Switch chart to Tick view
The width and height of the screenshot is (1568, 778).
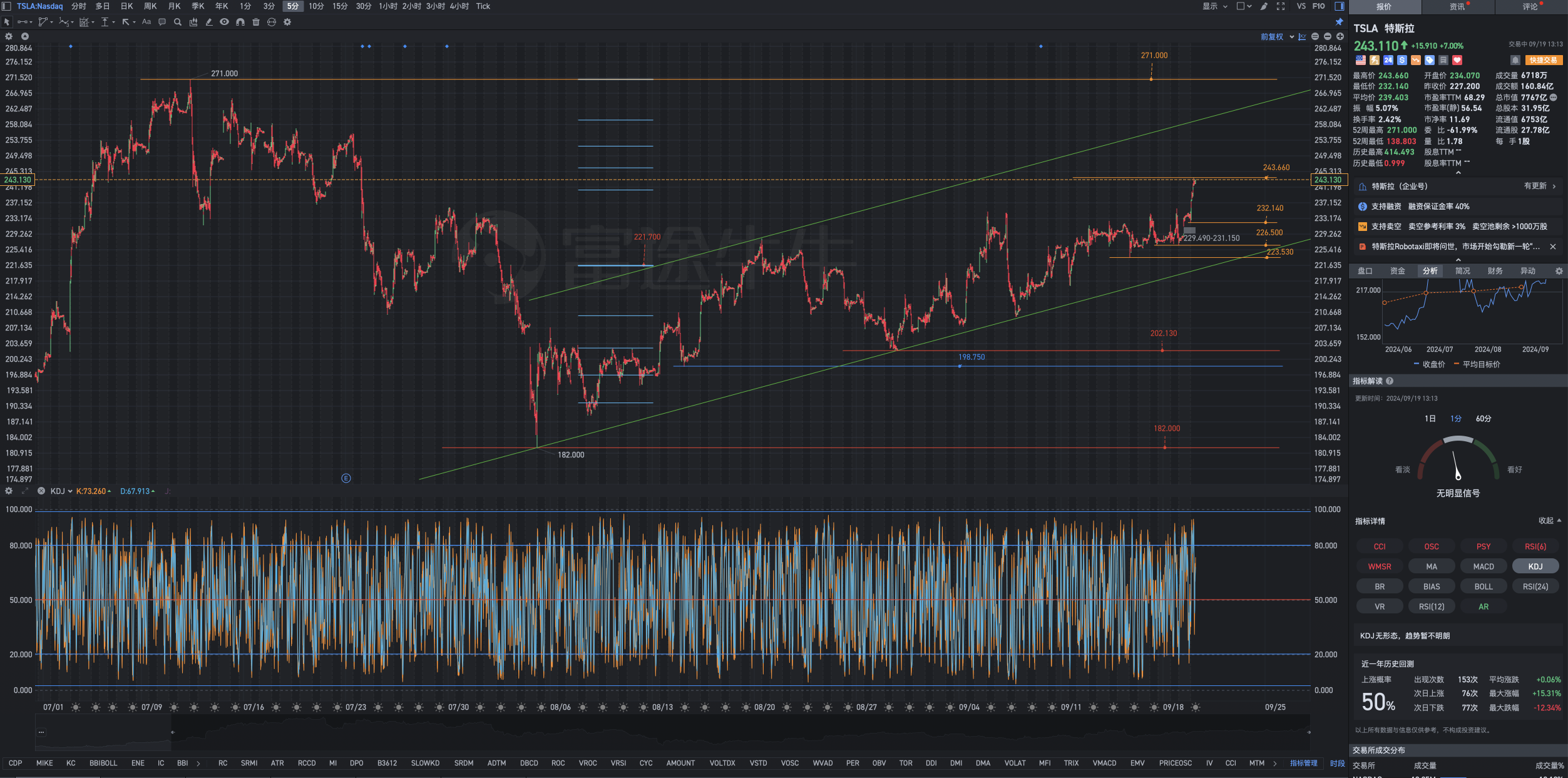pyautogui.click(x=483, y=6)
